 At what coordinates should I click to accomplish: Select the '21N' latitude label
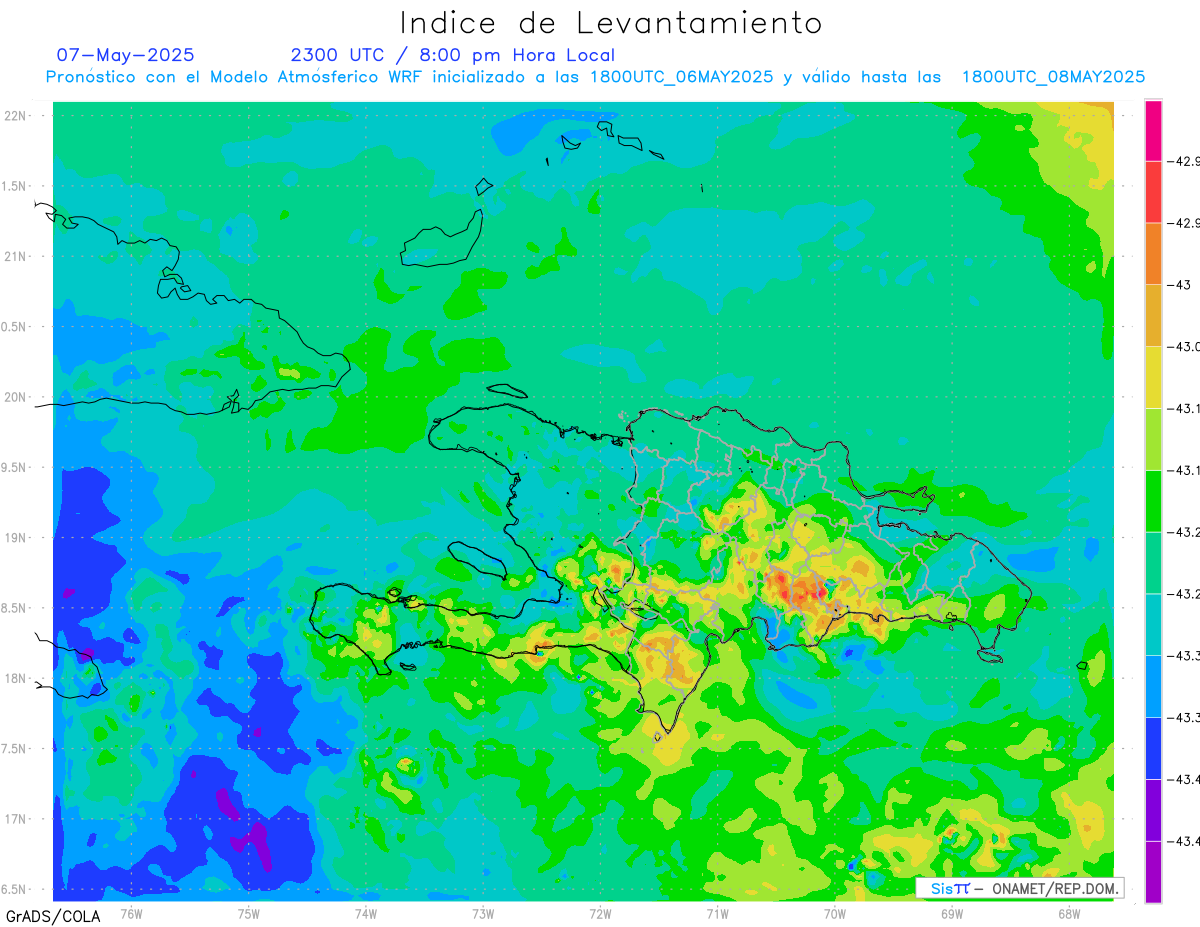click(17, 257)
